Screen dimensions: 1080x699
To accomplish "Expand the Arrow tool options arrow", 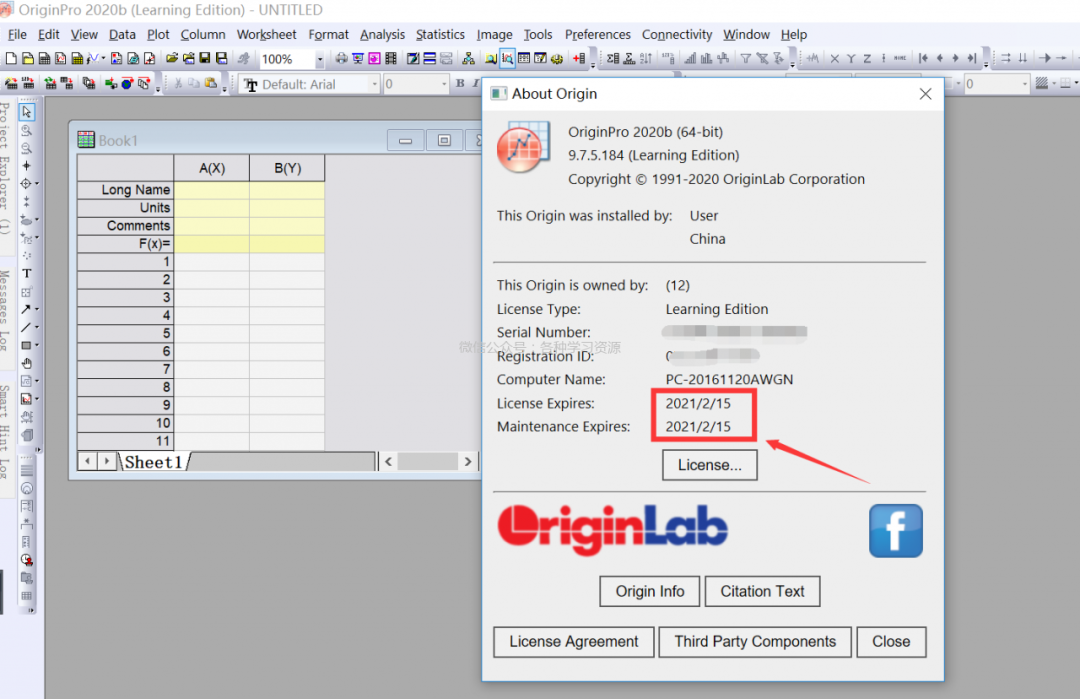I will click(37, 309).
